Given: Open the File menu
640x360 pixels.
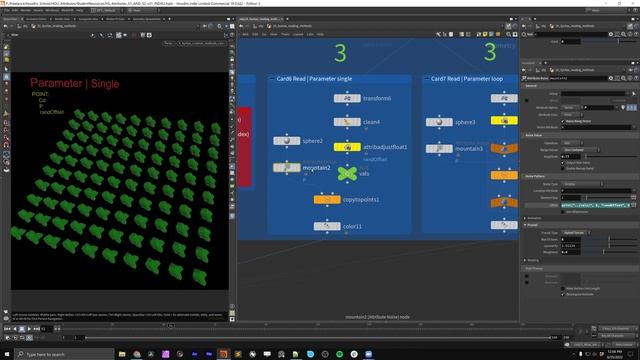Looking at the screenshot, I should 7,10.
